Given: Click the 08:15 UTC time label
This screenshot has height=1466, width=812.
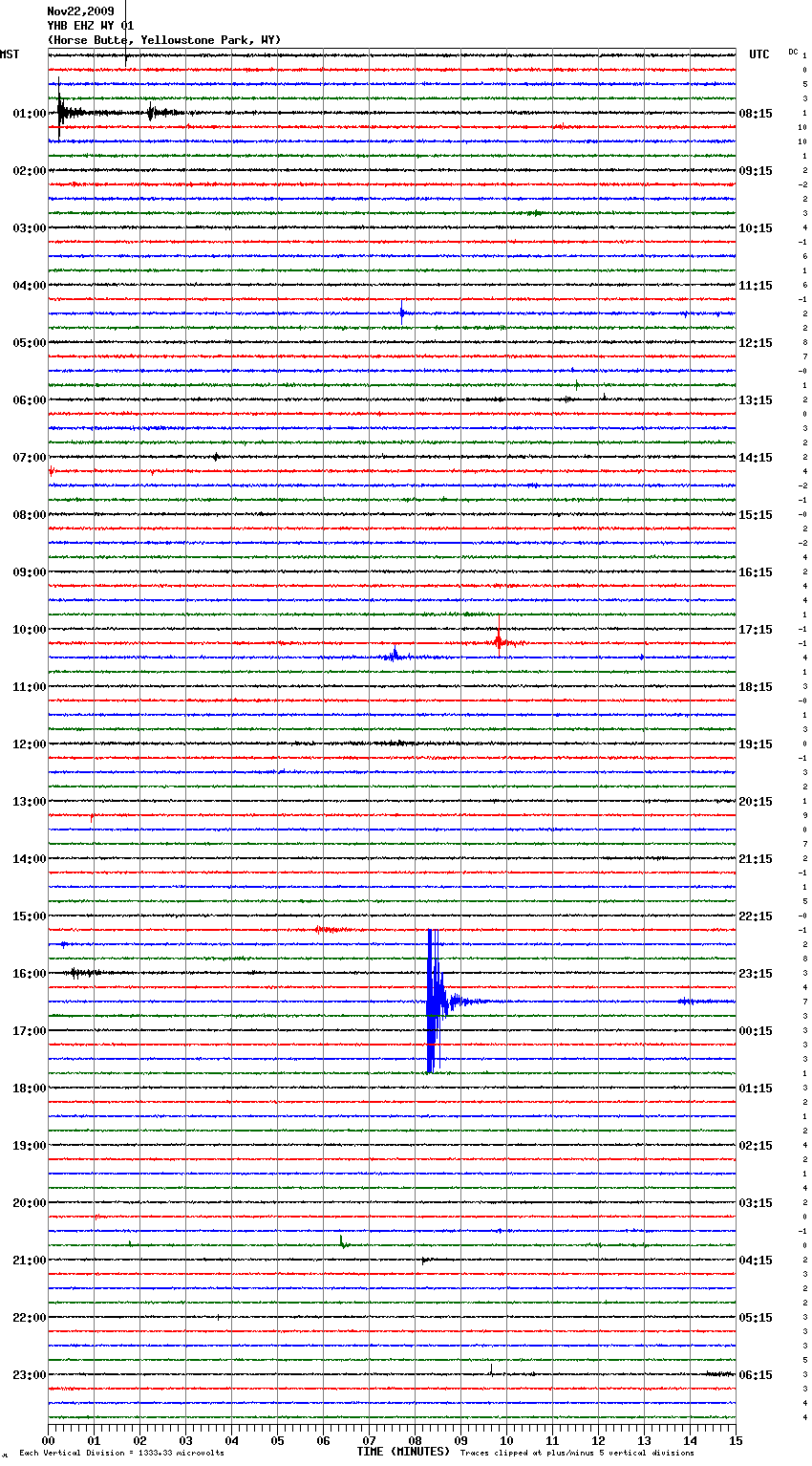Looking at the screenshot, I should [x=756, y=114].
